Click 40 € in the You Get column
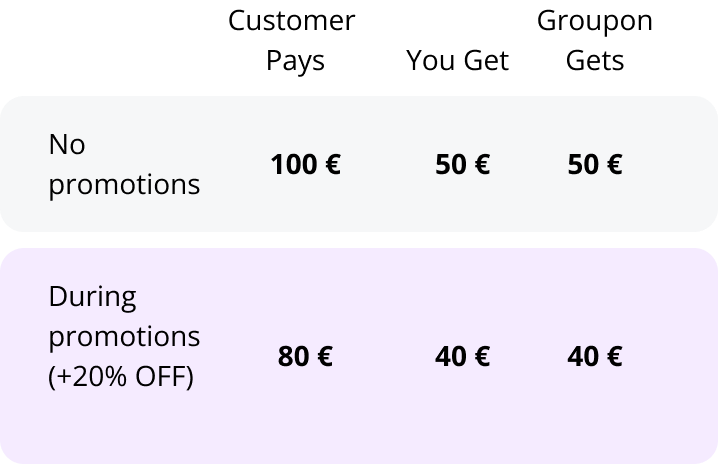The image size is (718, 464). tap(462, 356)
